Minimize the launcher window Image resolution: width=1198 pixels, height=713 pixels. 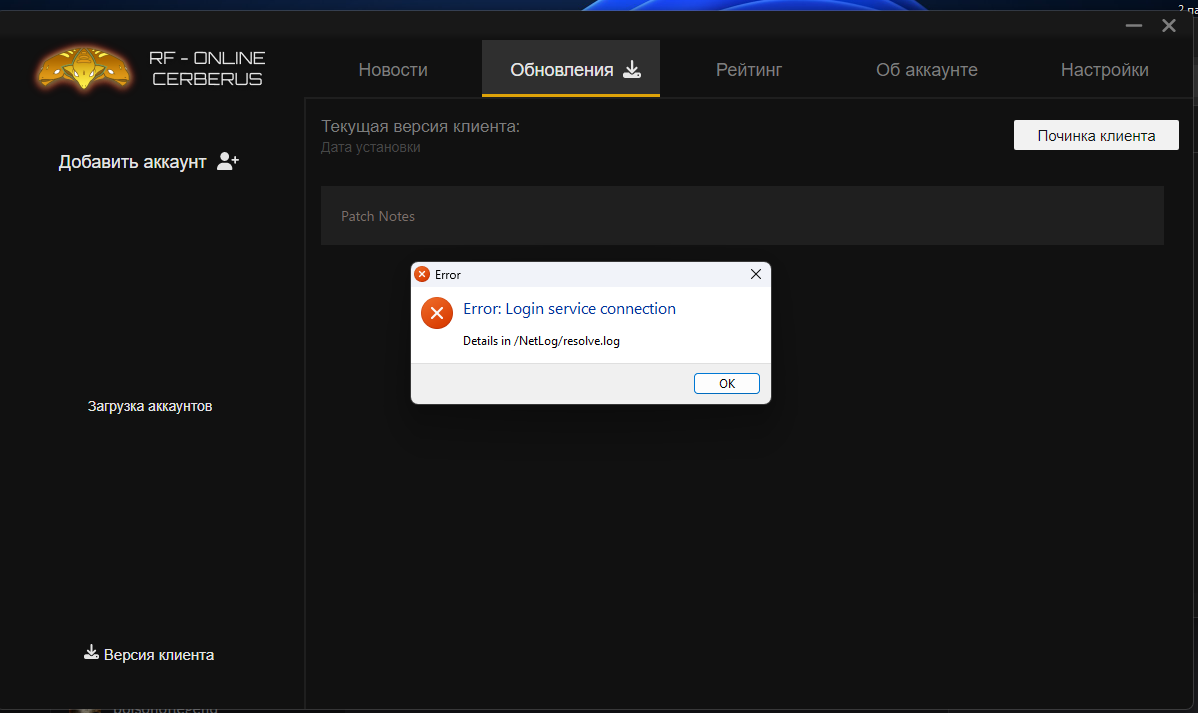(x=1132, y=26)
